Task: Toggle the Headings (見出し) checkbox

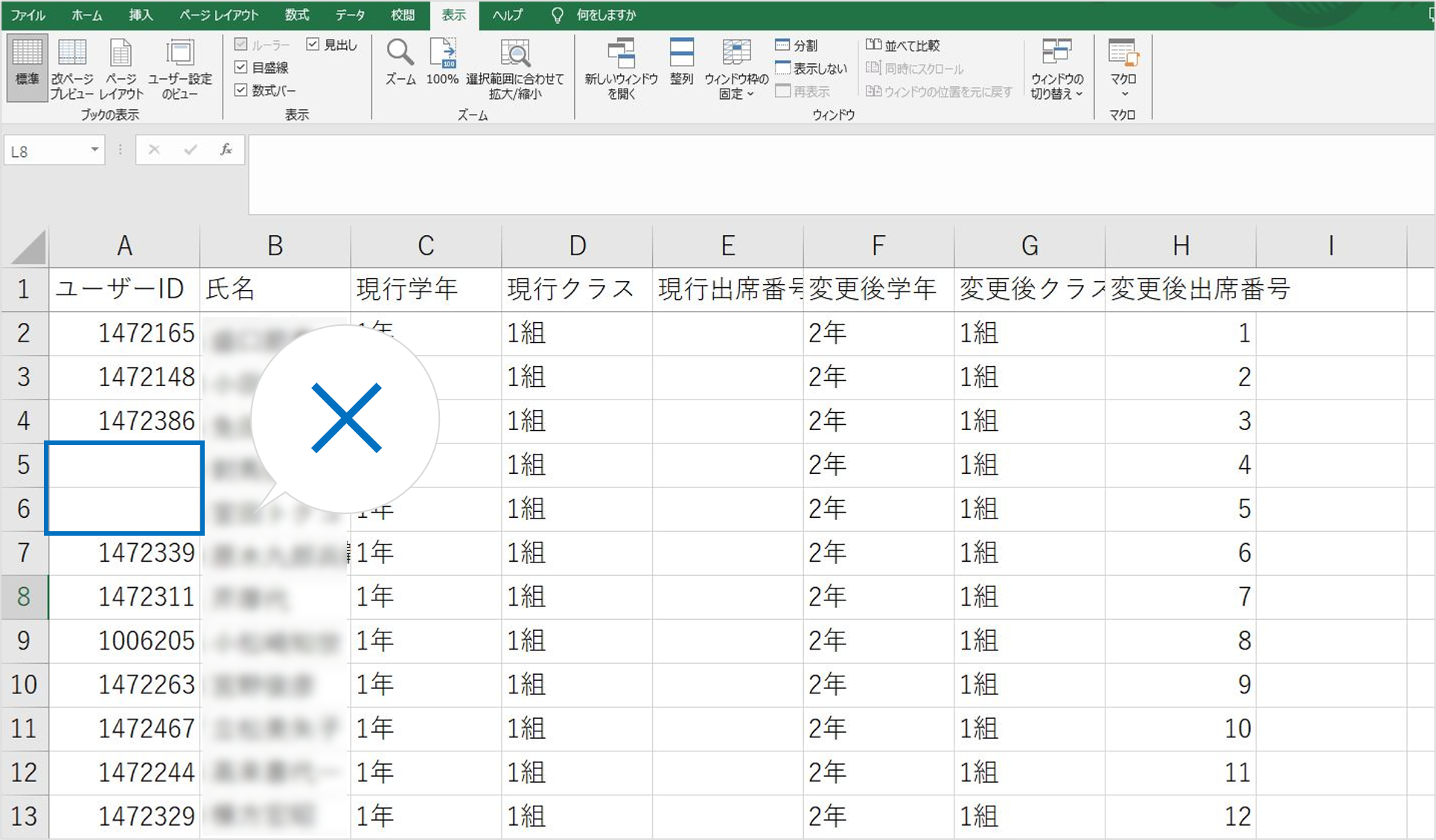Action: (313, 45)
